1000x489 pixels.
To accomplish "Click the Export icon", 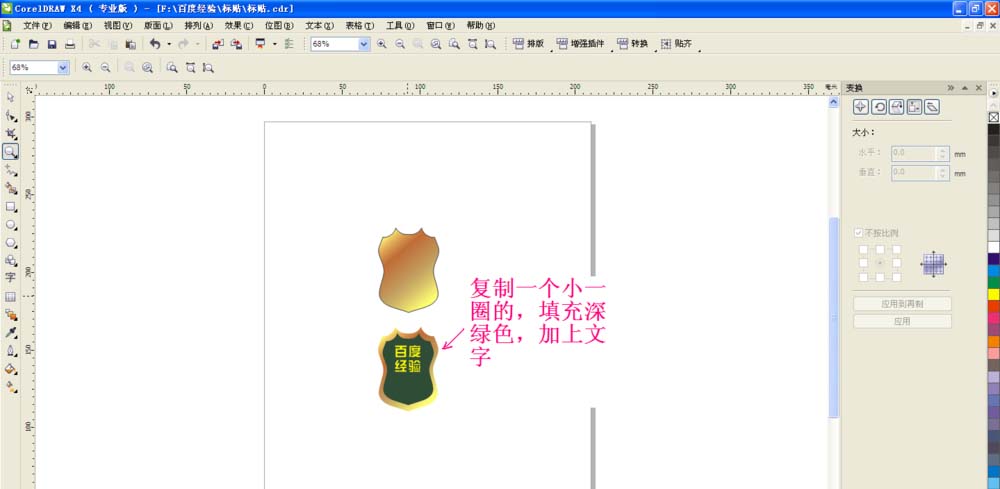I will click(x=236, y=44).
